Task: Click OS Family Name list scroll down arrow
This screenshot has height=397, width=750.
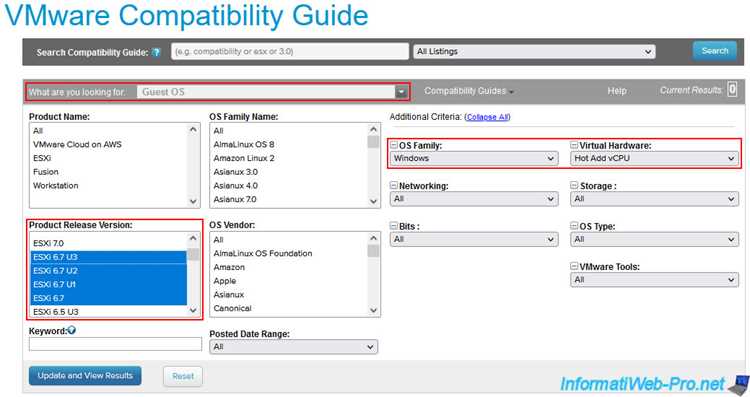Action: click(x=374, y=201)
